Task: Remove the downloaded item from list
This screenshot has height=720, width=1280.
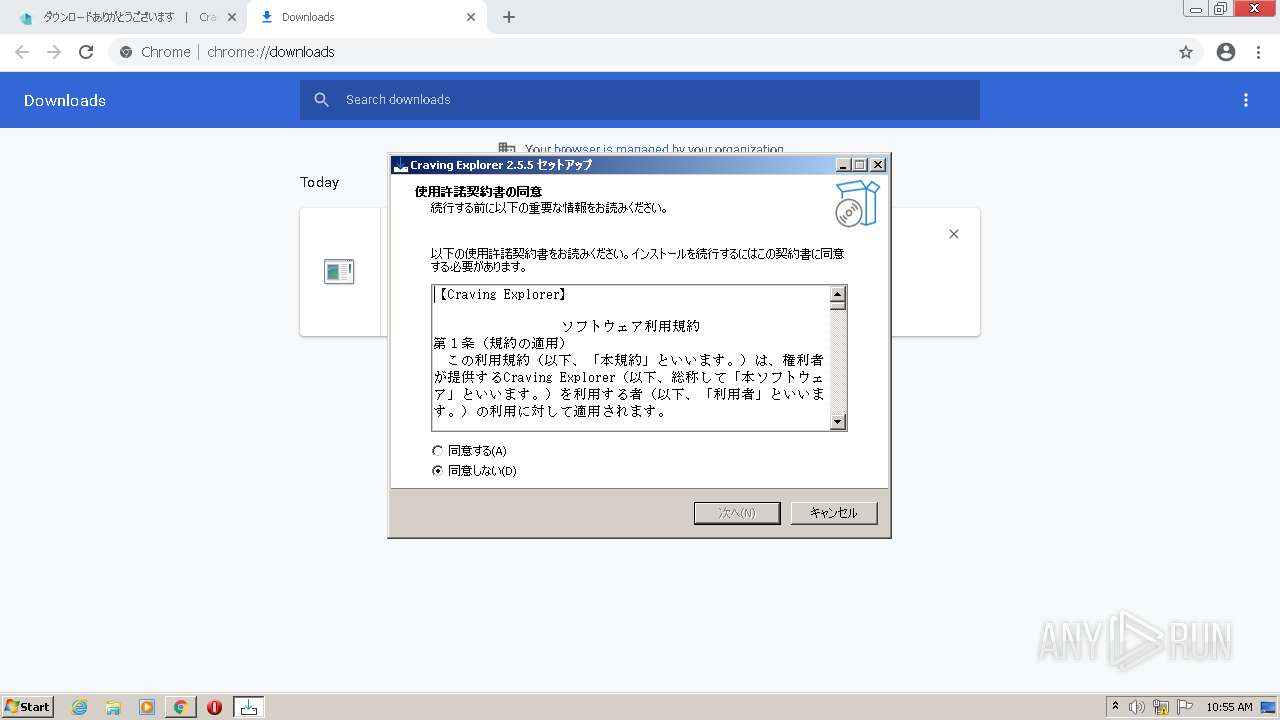Action: tap(954, 234)
